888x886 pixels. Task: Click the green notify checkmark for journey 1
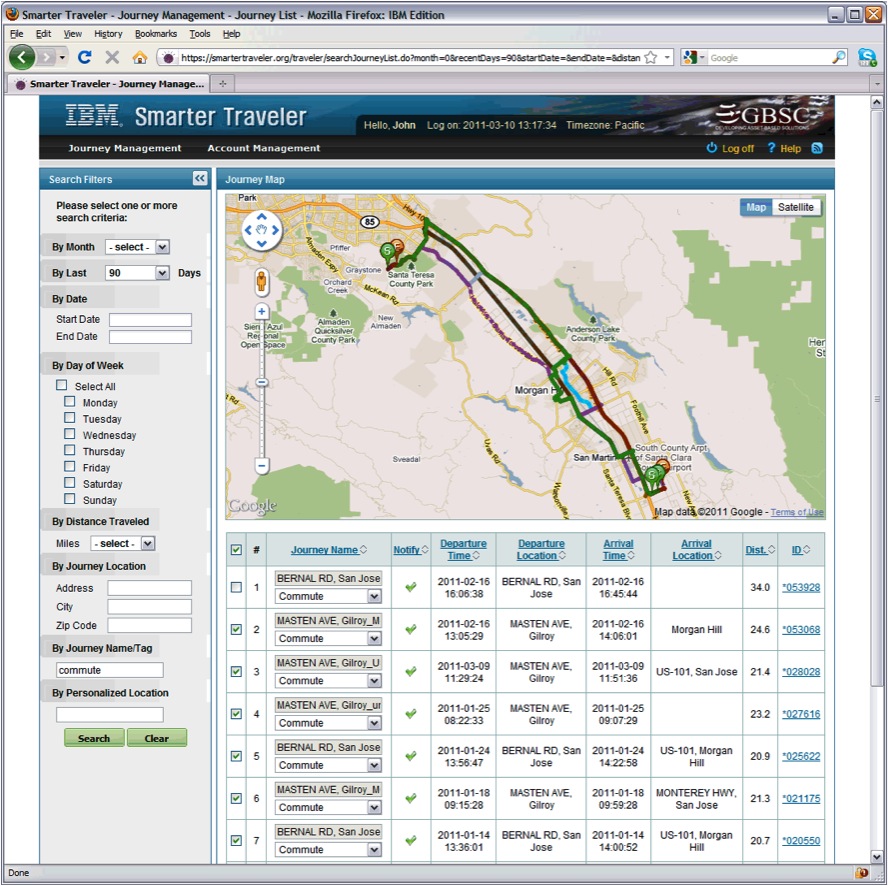pyautogui.click(x=410, y=587)
